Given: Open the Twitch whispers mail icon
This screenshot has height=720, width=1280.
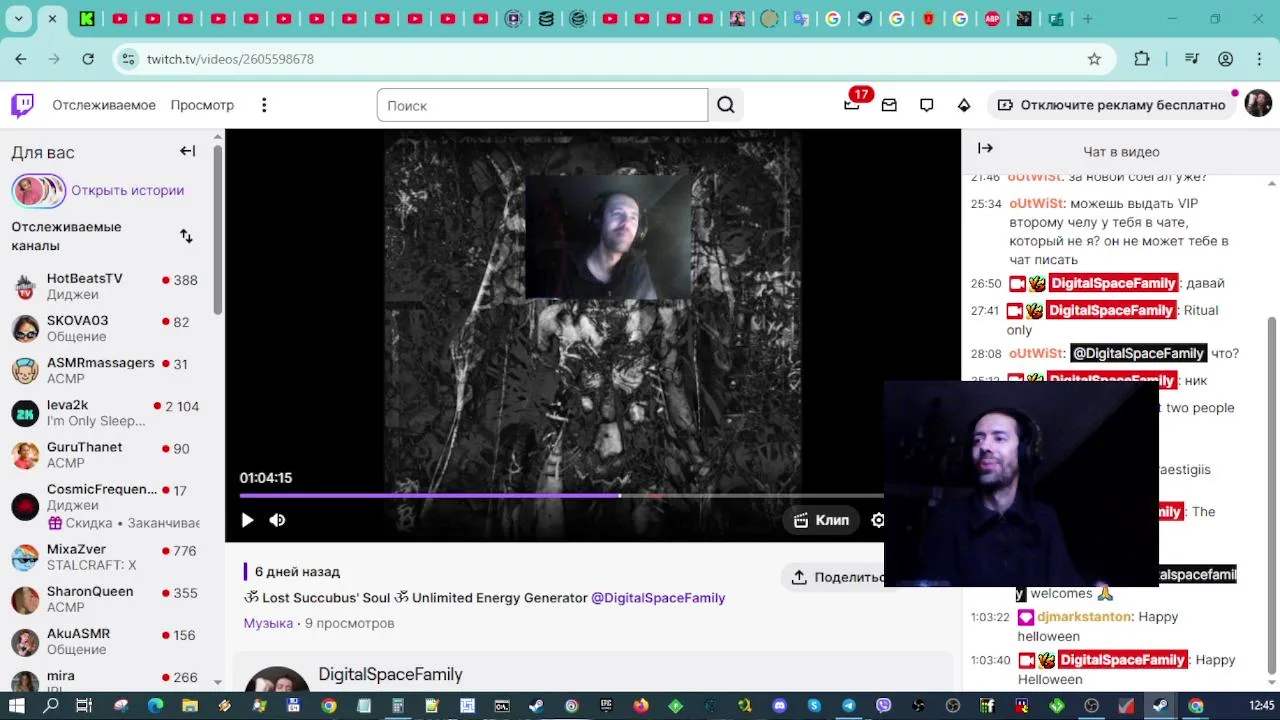Looking at the screenshot, I should point(889,105).
